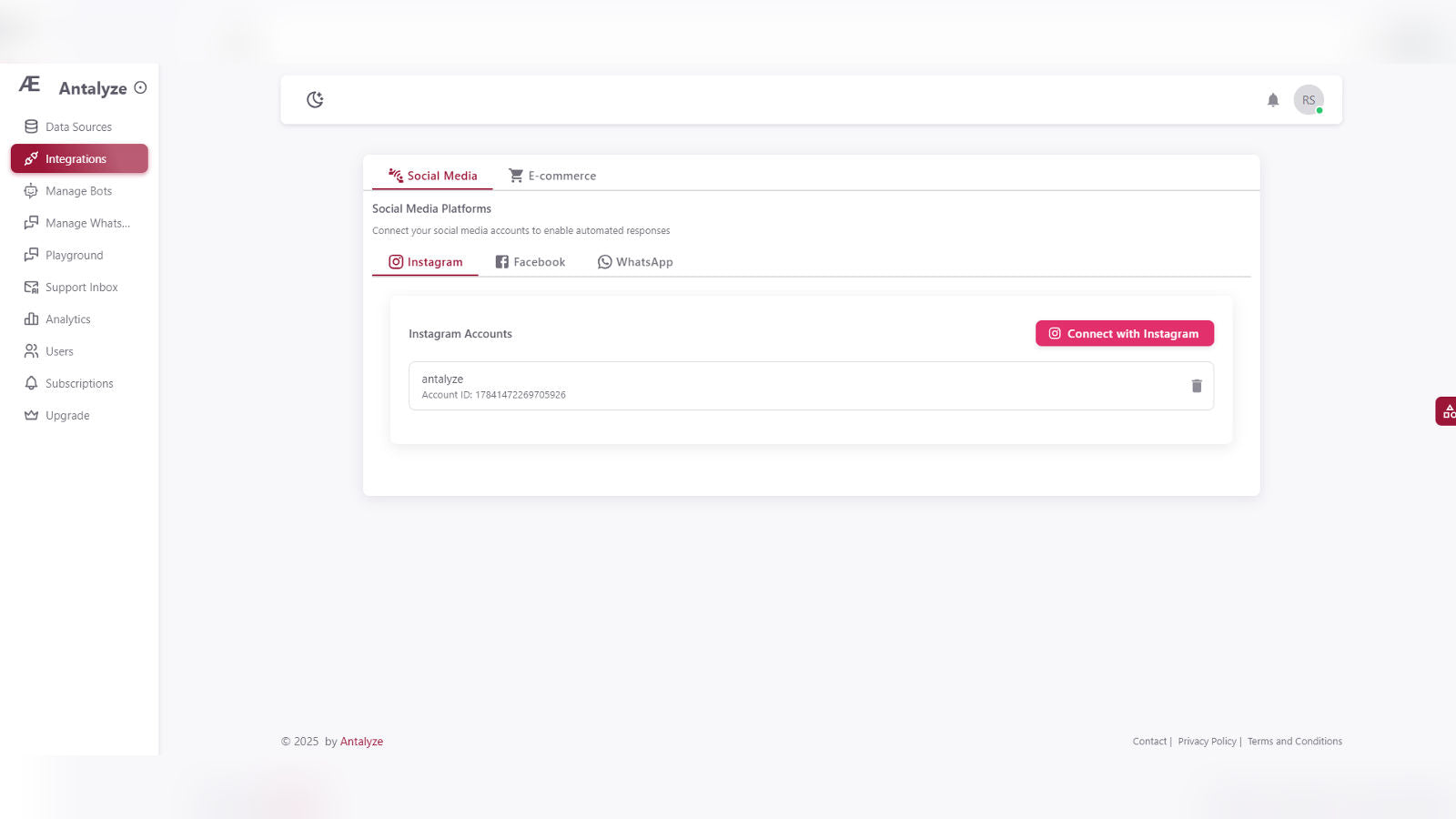Select the WhatsApp platform tab
1456x819 pixels.
pos(635,262)
